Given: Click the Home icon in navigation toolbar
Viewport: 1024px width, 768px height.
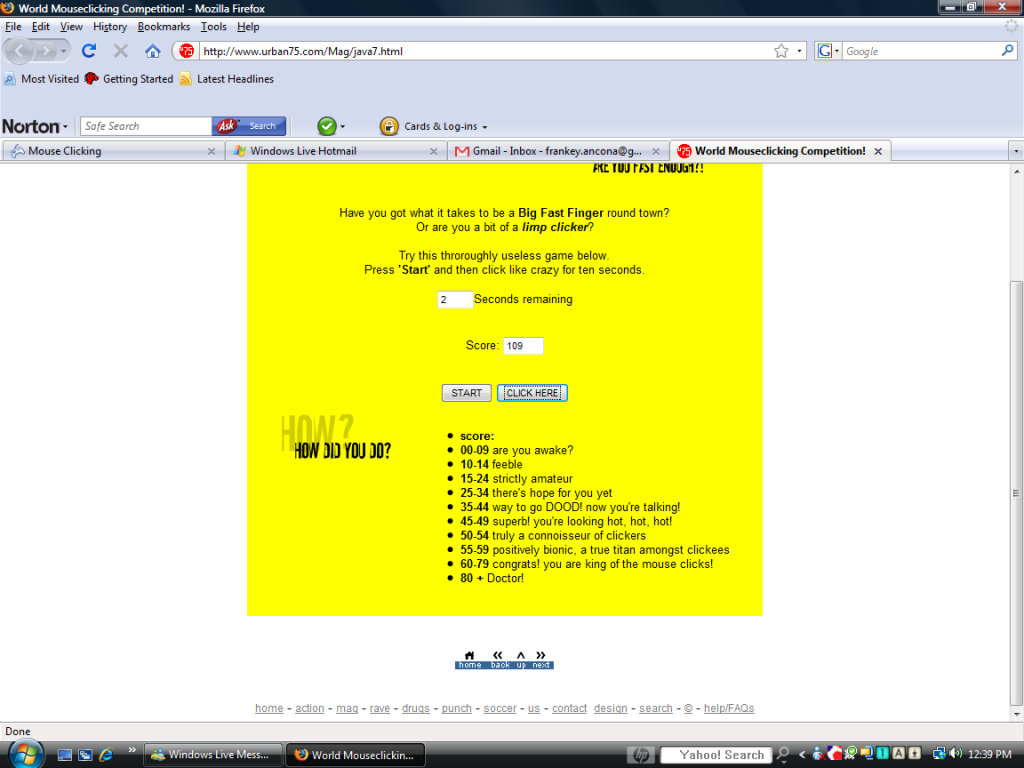Looking at the screenshot, I should (152, 51).
